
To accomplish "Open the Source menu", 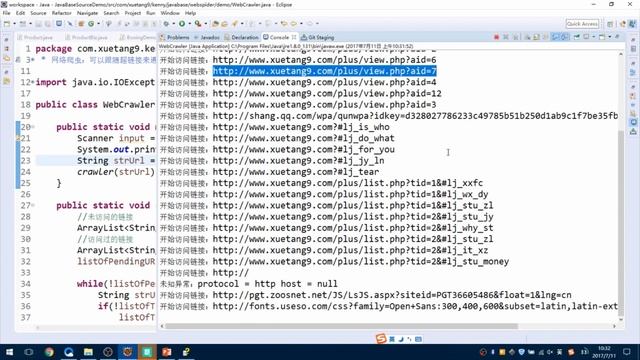I will (x=38, y=13).
